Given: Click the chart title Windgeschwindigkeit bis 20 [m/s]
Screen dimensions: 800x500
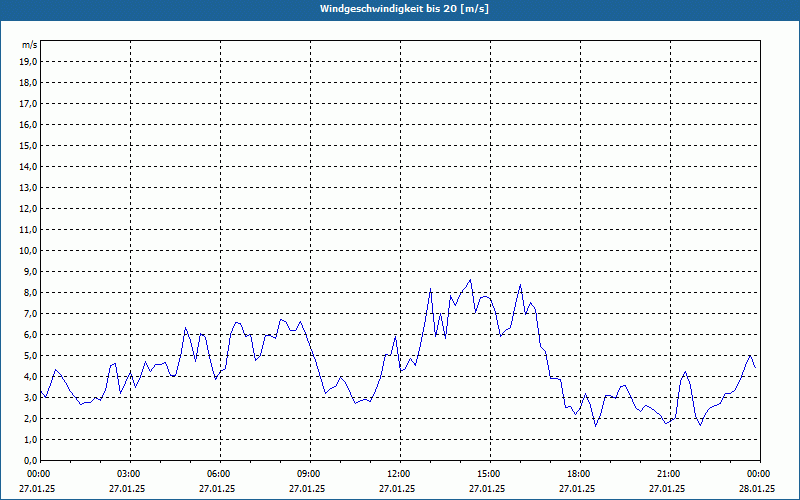Looking at the screenshot, I should point(404,9).
